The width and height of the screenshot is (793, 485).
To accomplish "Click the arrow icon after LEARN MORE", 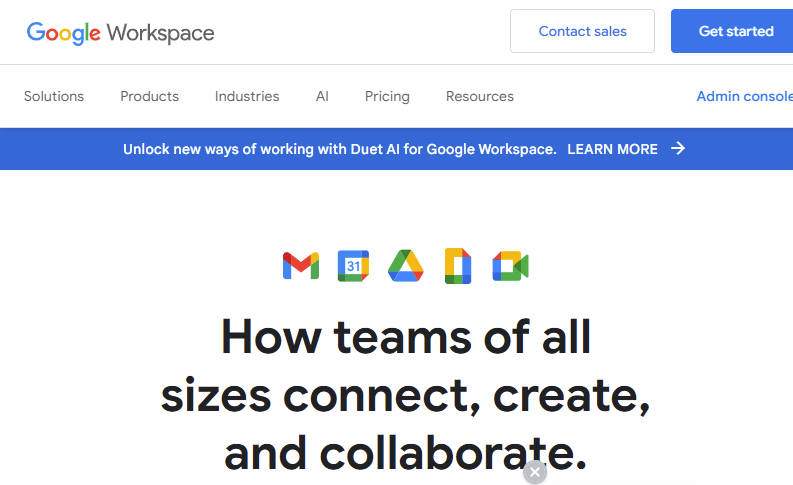I will pos(678,148).
